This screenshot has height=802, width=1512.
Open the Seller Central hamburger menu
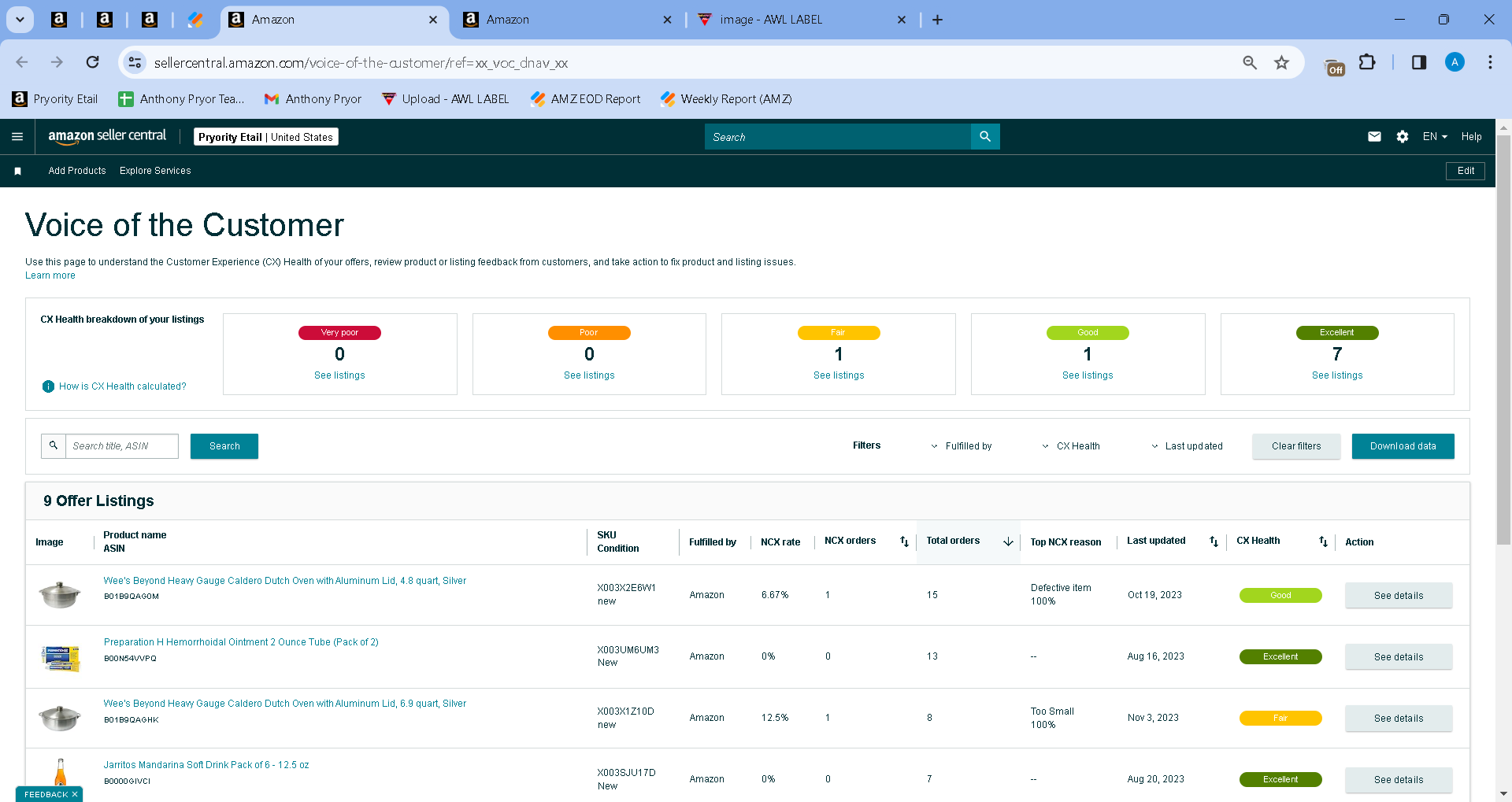point(17,137)
